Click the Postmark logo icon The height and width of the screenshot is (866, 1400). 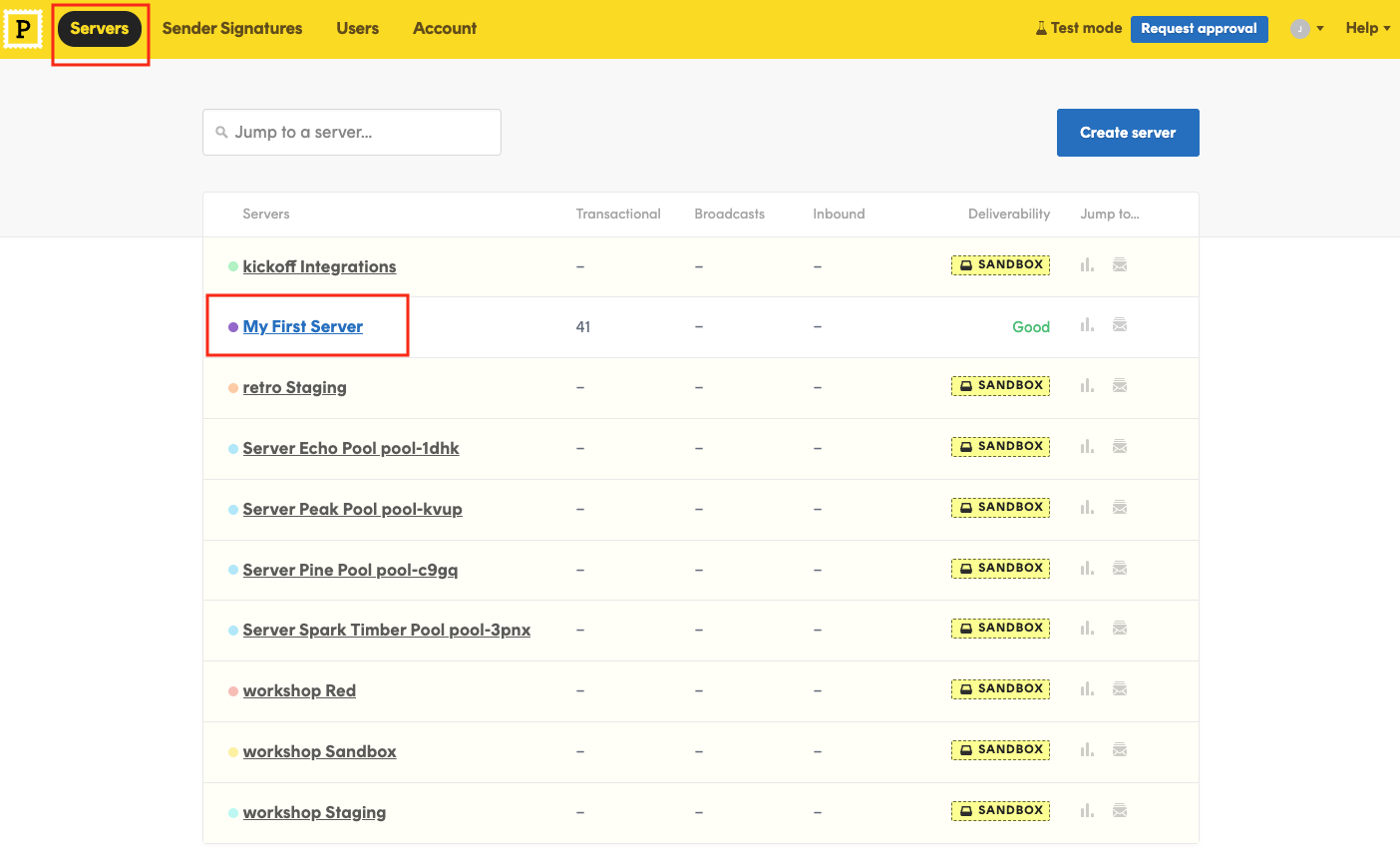[x=22, y=29]
